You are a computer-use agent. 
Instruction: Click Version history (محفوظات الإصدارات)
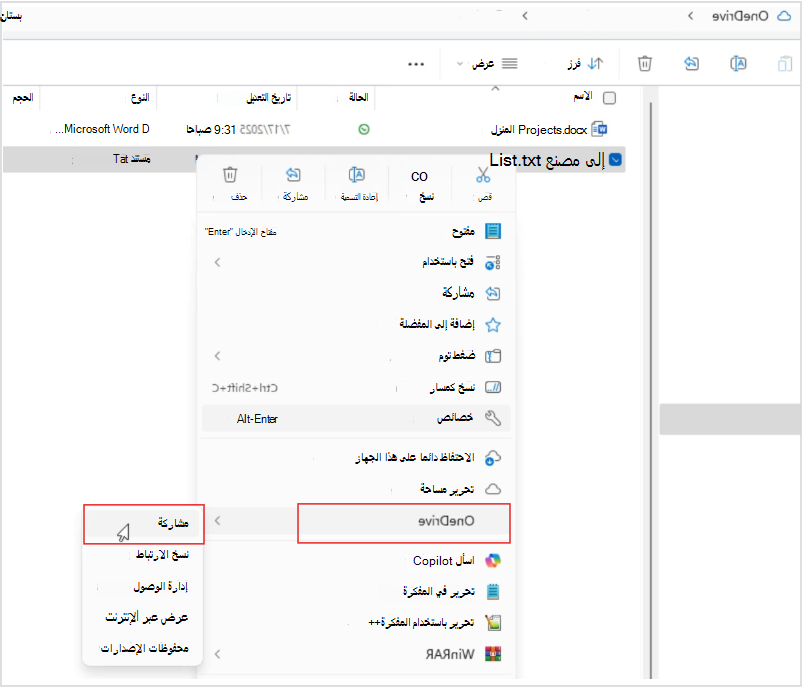pos(143,649)
